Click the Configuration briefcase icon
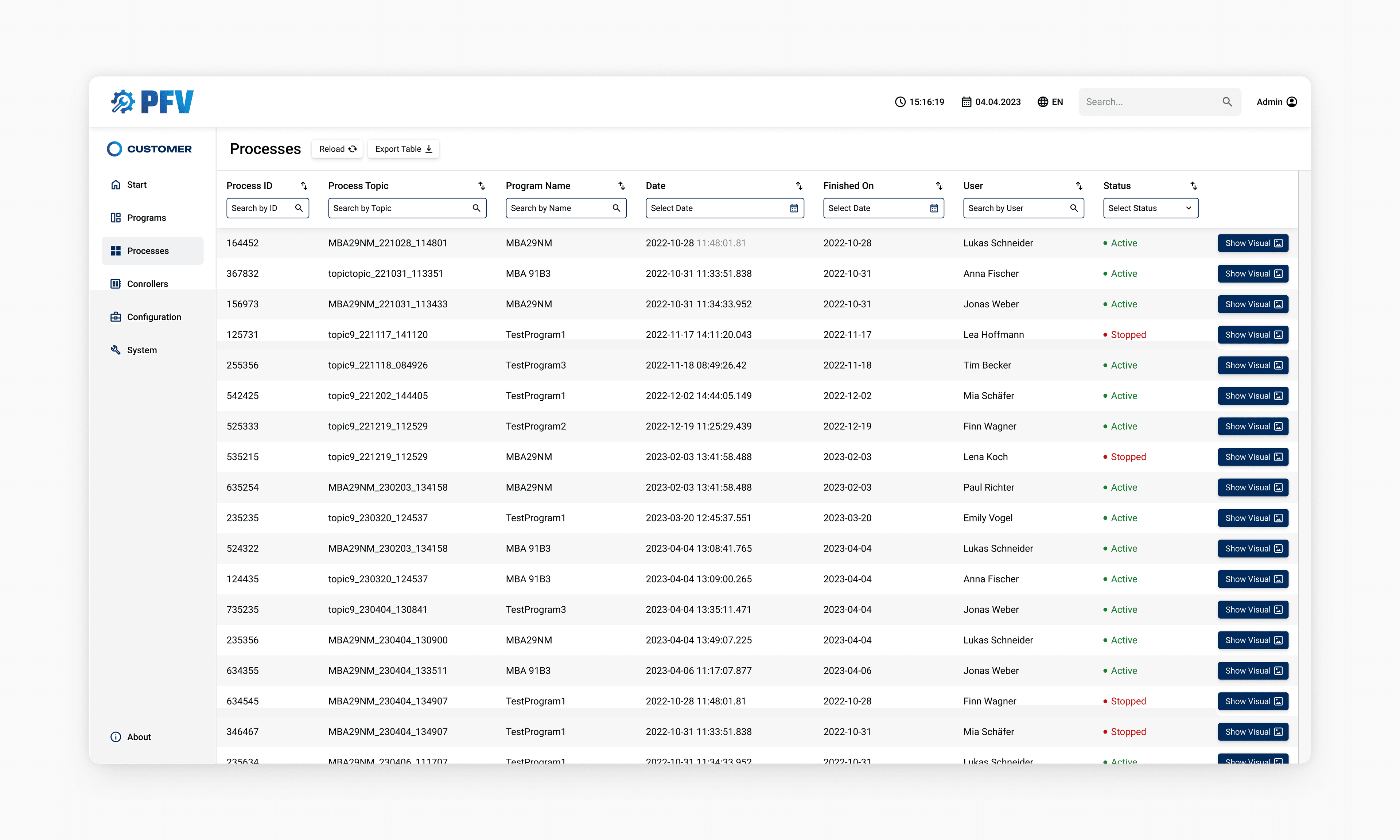 (x=116, y=317)
